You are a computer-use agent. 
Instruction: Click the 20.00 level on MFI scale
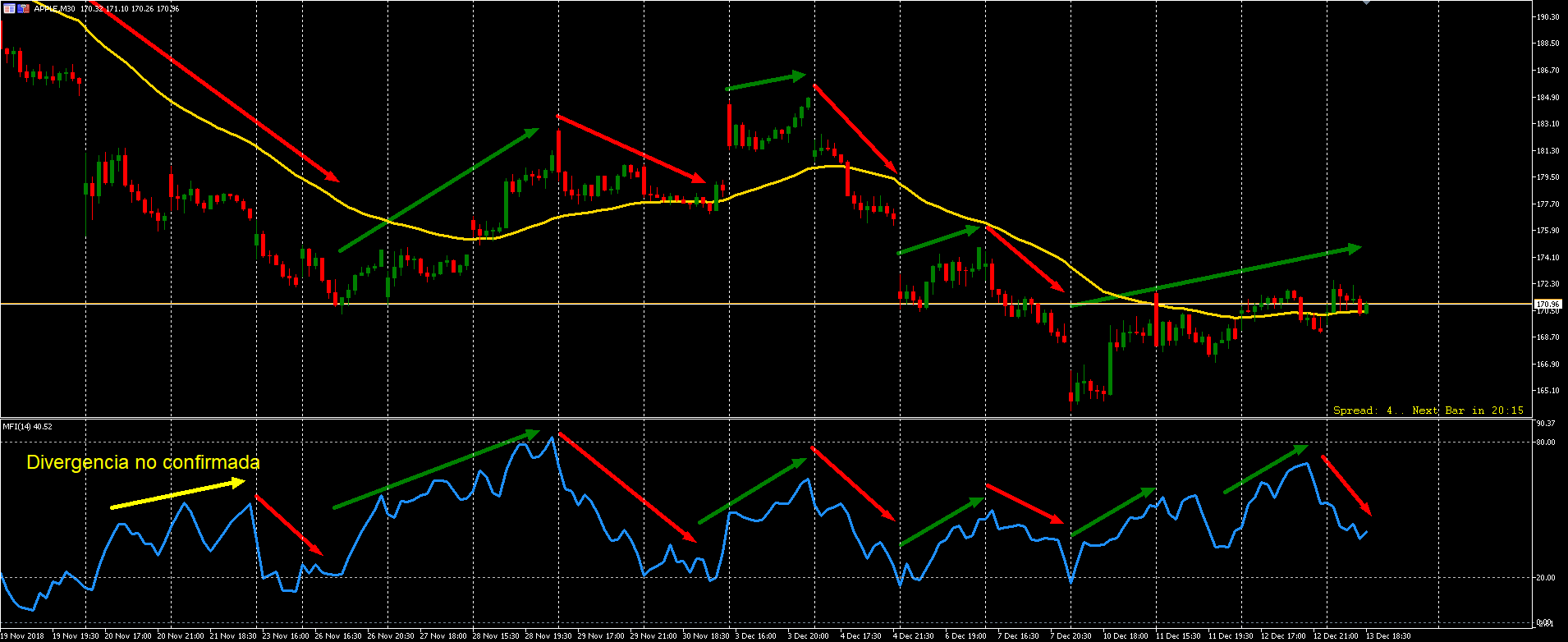[1545, 578]
